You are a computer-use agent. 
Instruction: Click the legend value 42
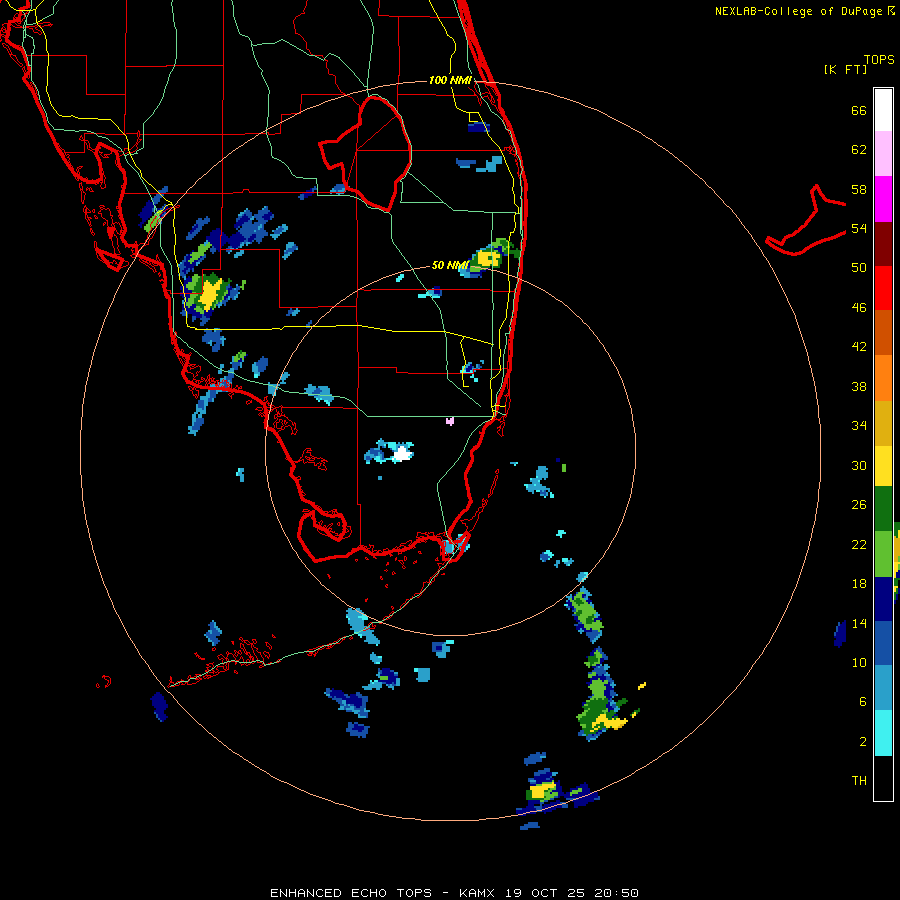click(x=859, y=347)
